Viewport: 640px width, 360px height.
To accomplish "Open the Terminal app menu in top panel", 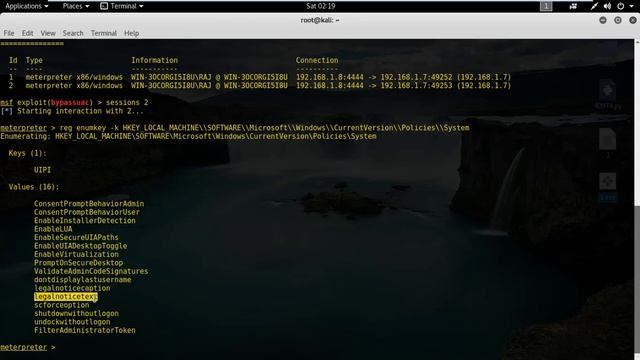I will pos(122,6).
